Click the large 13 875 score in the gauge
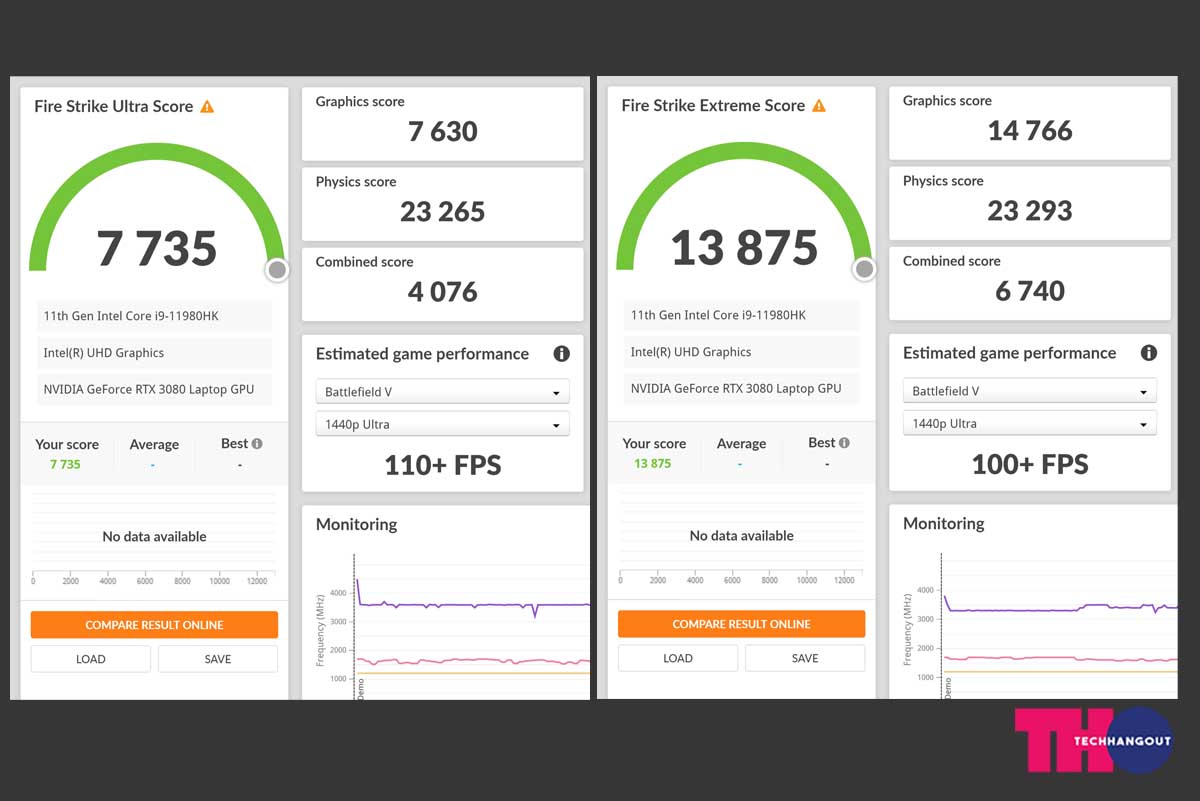 744,247
